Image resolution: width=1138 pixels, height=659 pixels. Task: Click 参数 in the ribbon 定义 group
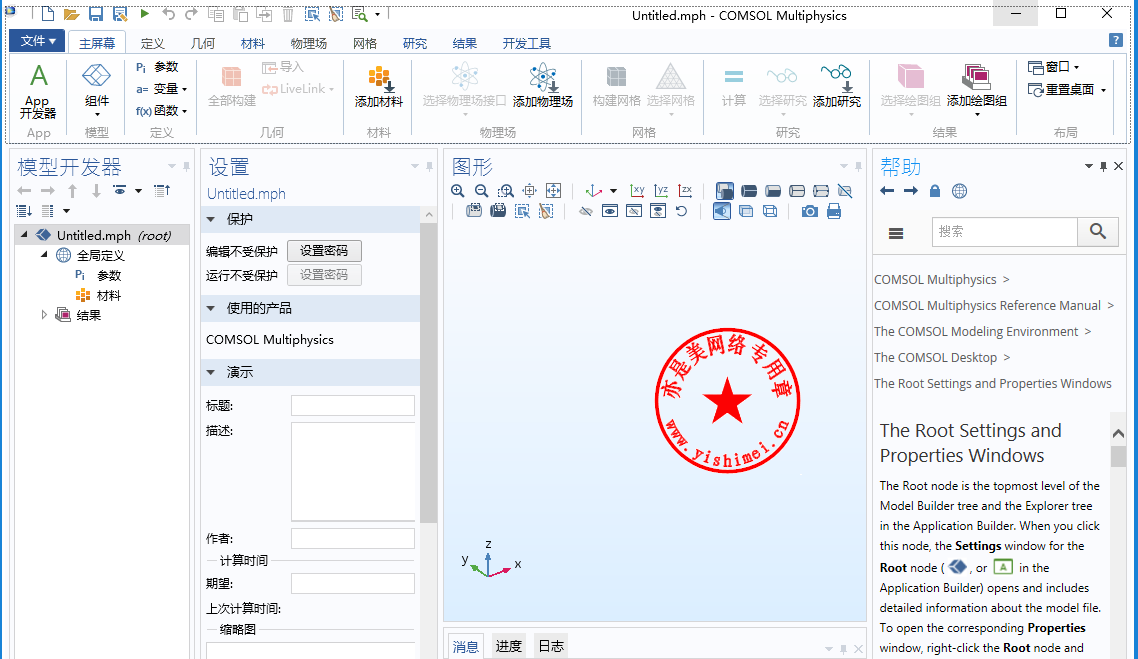[x=157, y=67]
